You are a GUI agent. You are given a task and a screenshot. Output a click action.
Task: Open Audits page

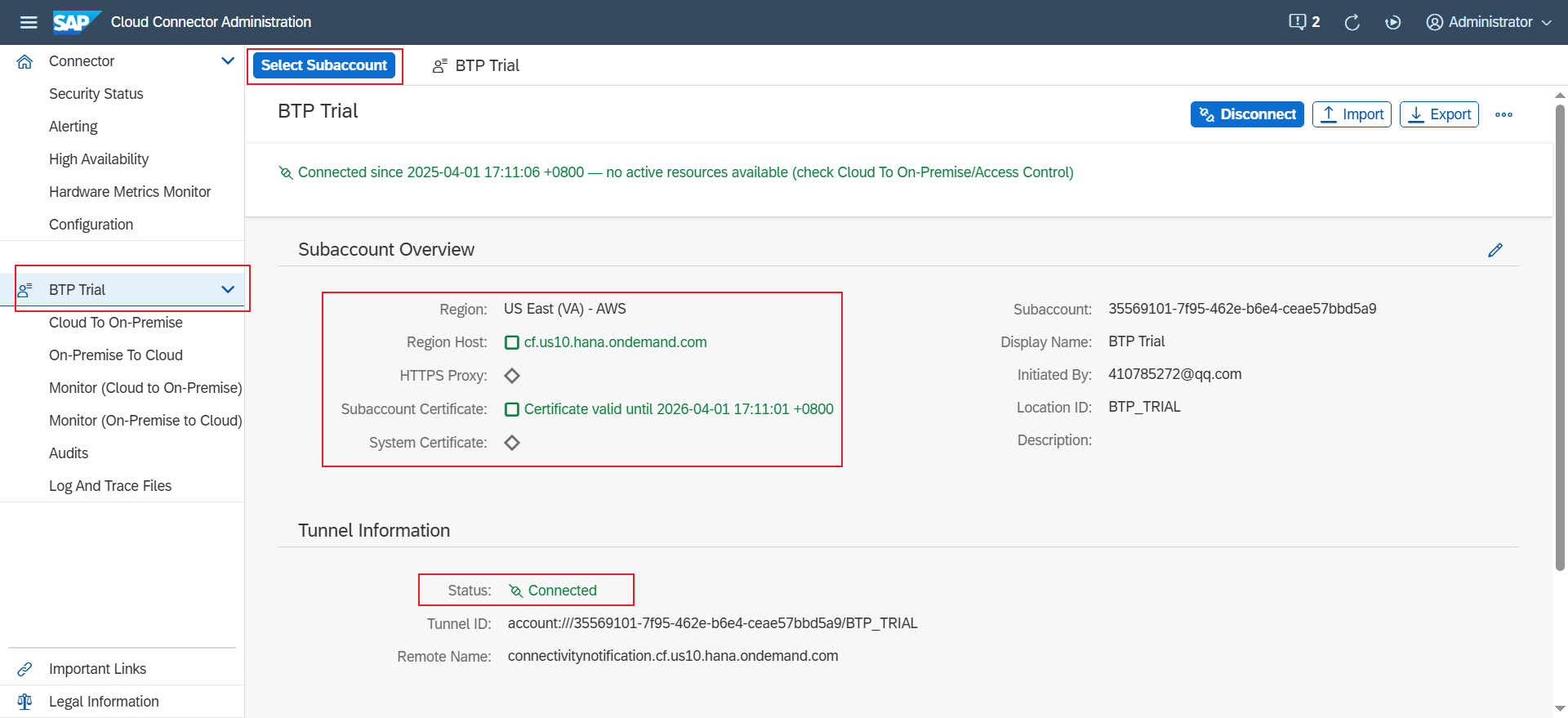pos(69,453)
